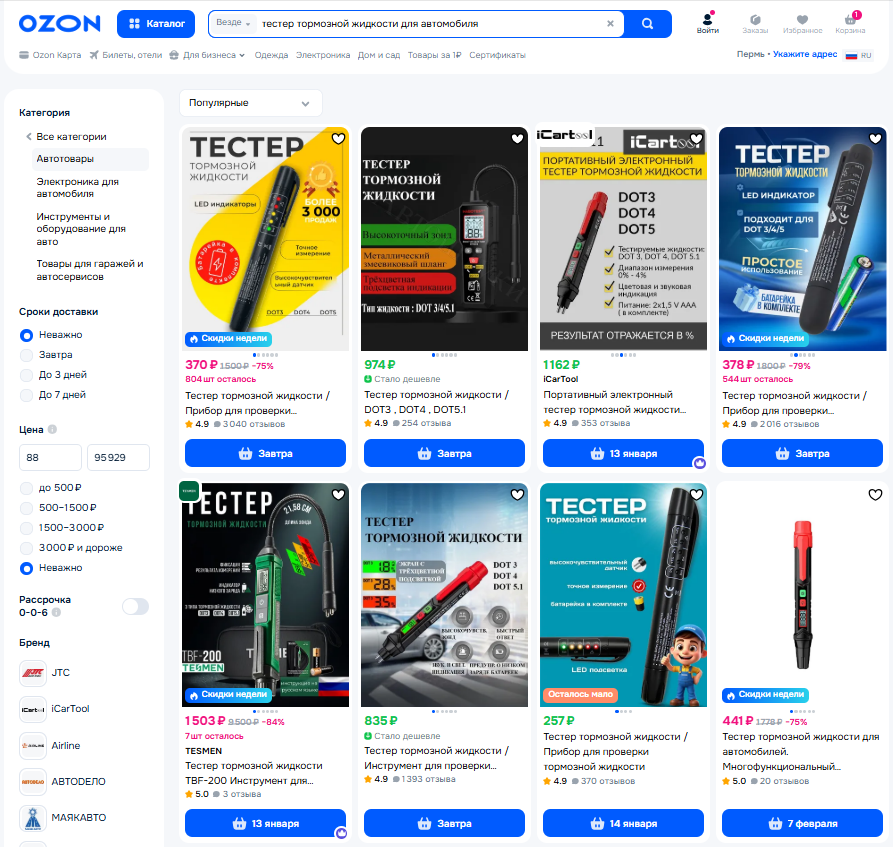Open the Каталог button
The width and height of the screenshot is (893, 847).
tap(156, 24)
